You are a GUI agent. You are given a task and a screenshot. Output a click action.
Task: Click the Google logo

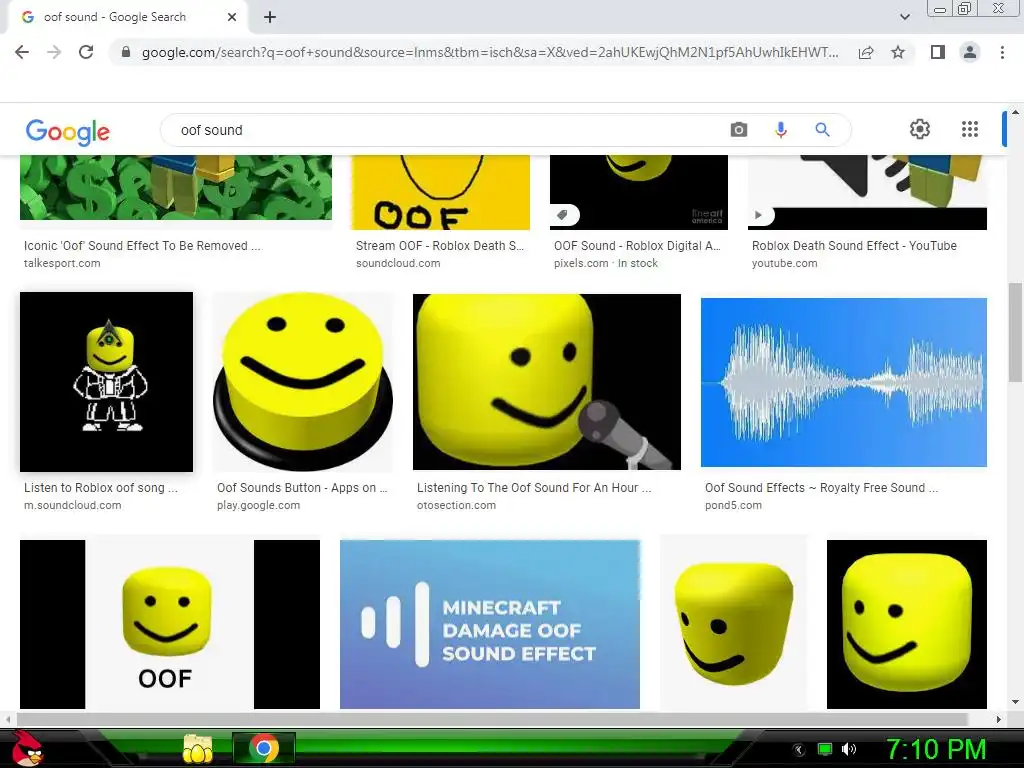pyautogui.click(x=68, y=131)
